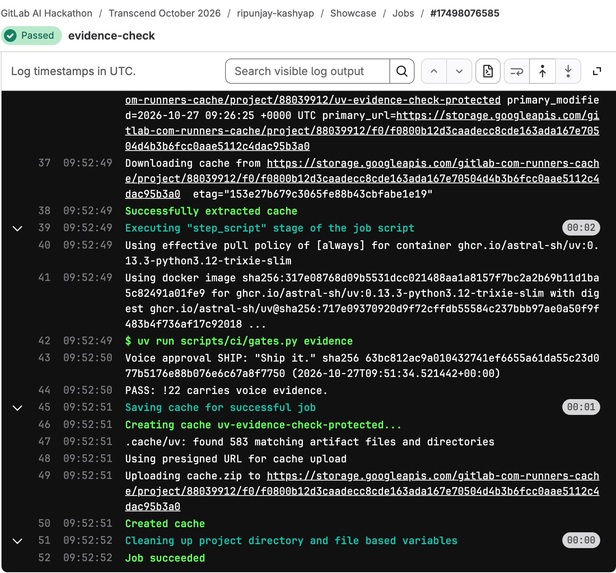
Task: Toggle line wrapping icon in toolbar
Action: [x=517, y=71]
